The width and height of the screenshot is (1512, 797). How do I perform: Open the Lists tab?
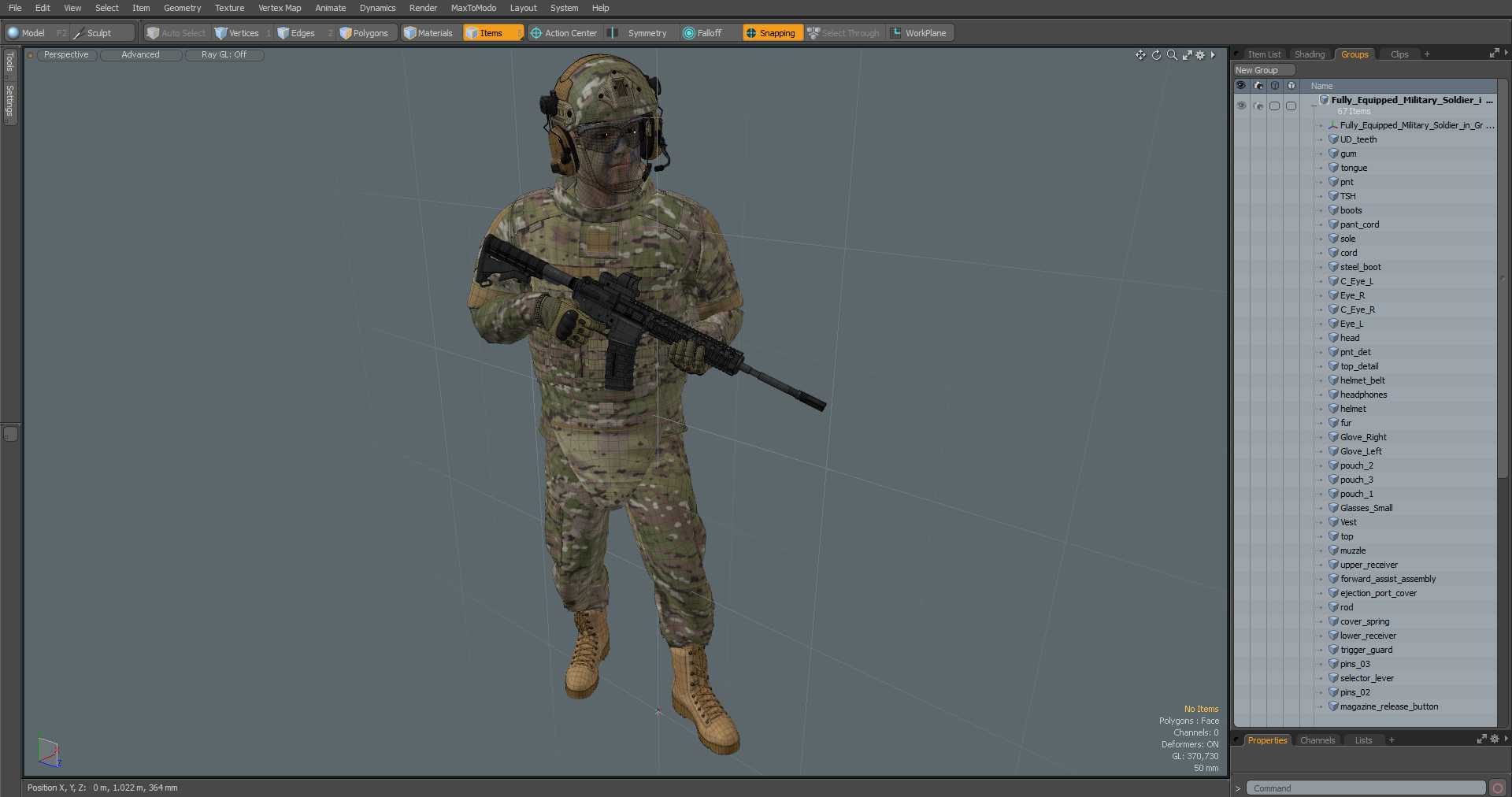click(x=1363, y=740)
